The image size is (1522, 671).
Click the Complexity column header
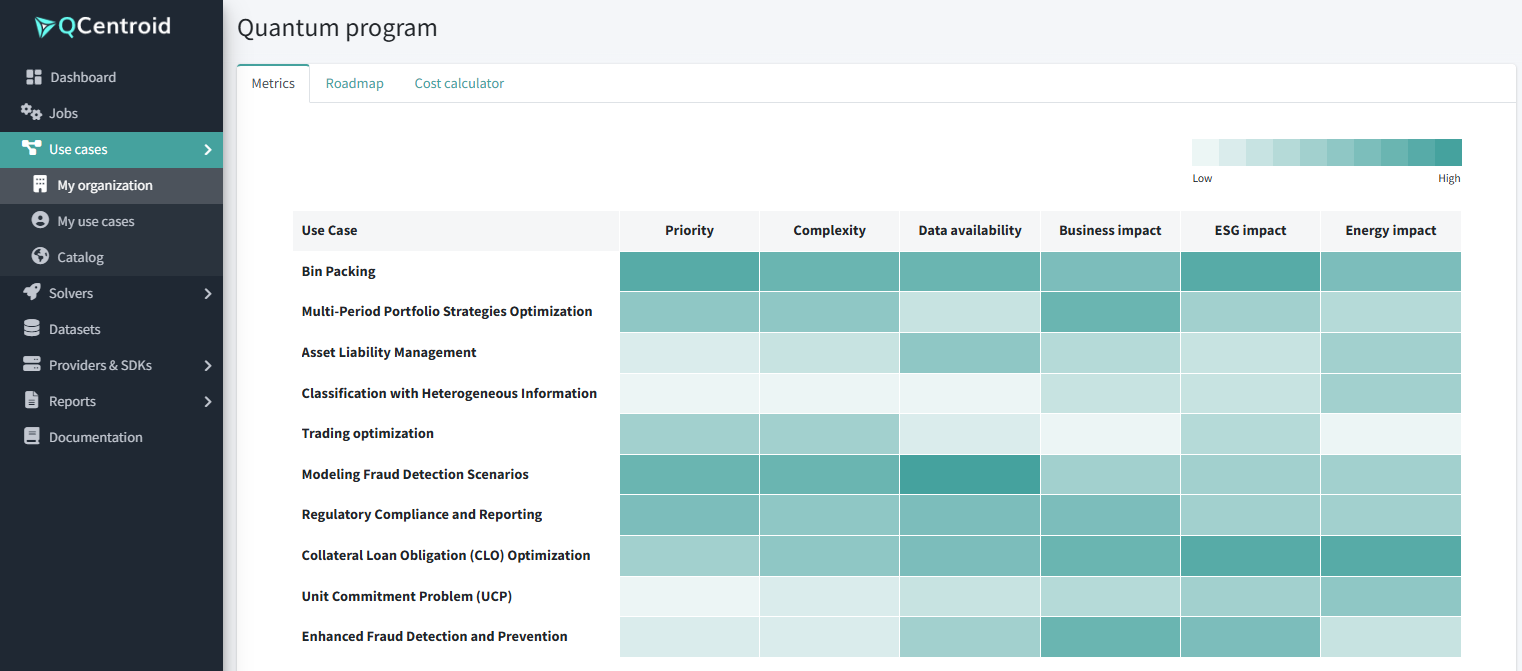tap(829, 230)
